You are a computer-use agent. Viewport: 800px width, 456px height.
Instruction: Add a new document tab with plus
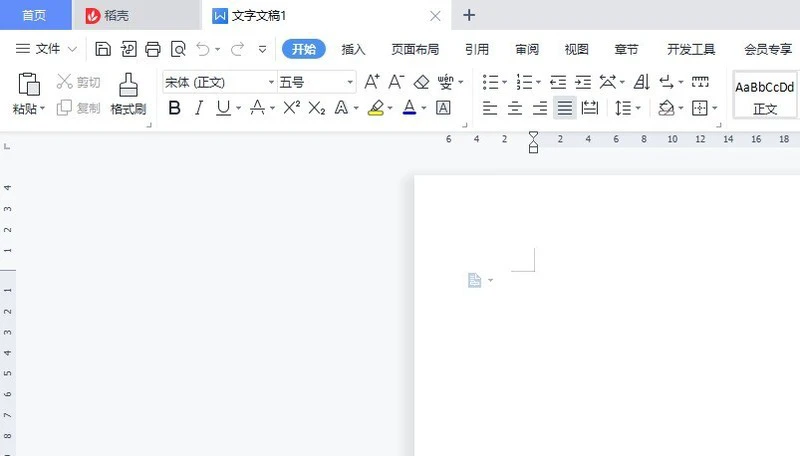click(x=469, y=15)
